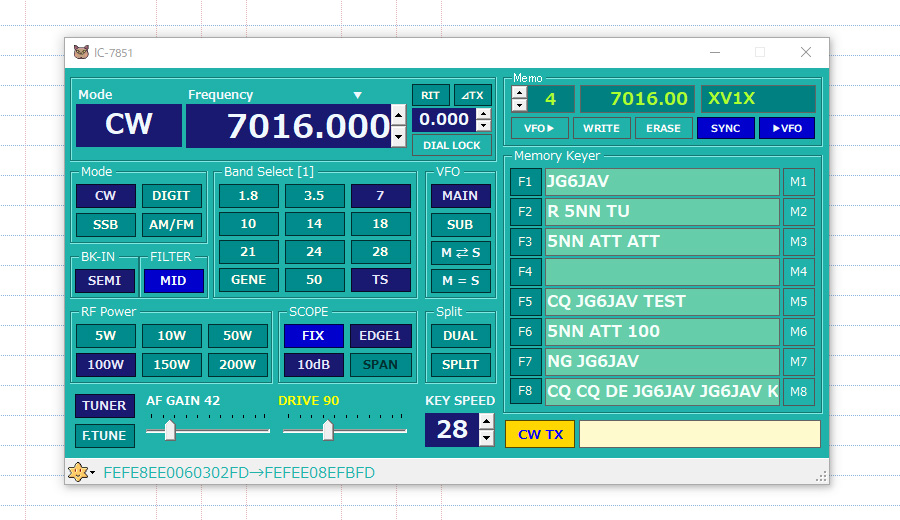
Task: Click the M ⇄ S VFO swap button
Action: coord(460,253)
